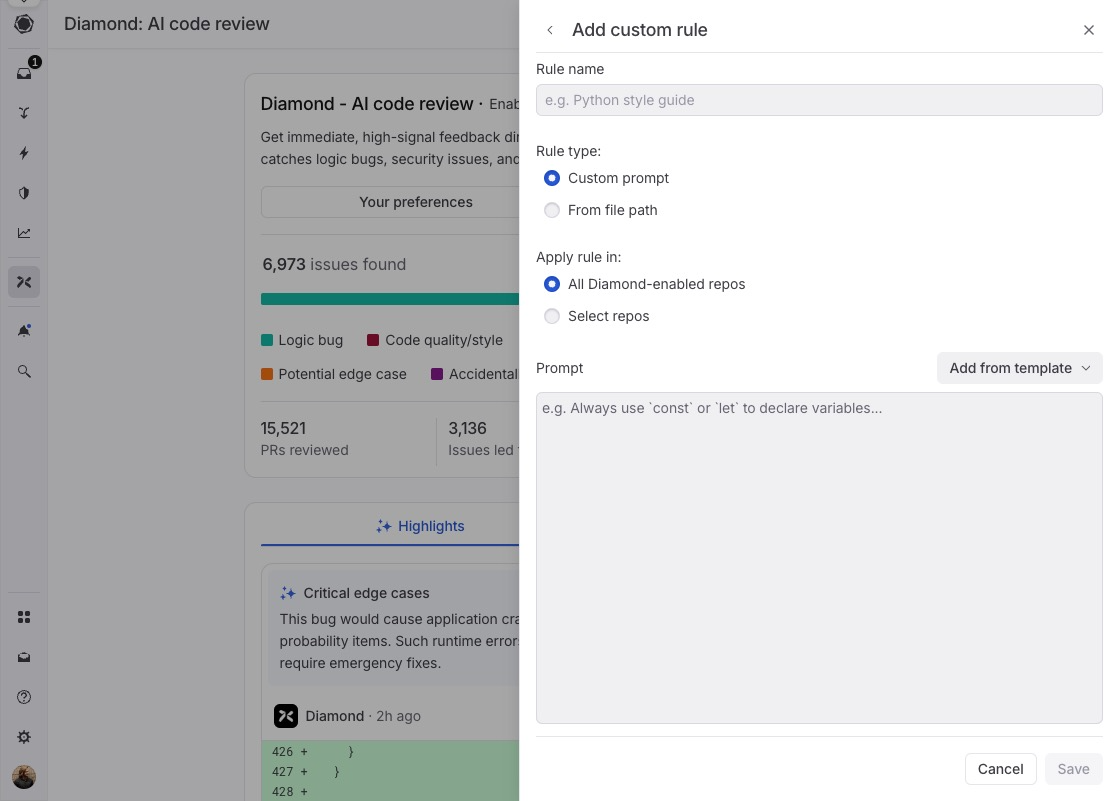Click the orange Potential edge case swatch
Viewport: 1119px width, 801px height.
point(267,374)
